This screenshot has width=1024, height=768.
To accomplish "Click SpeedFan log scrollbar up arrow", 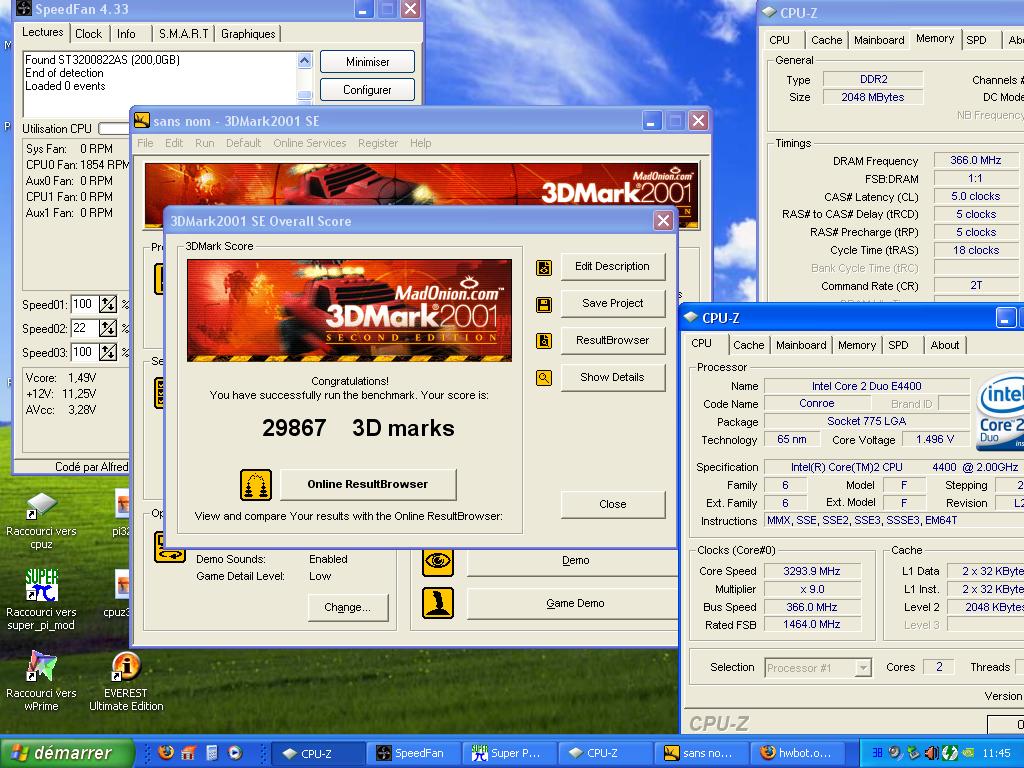I will tap(304, 61).
